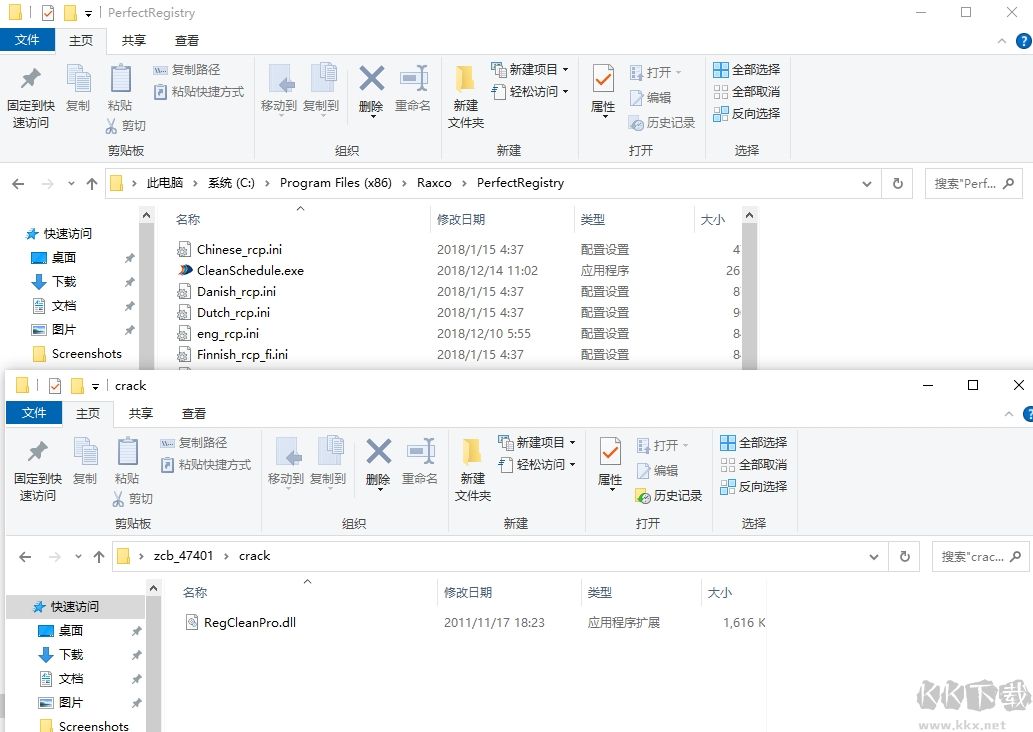The height and width of the screenshot is (732, 1033).
Task: Click Cut (剪切) in PerfectRegistry ribbon
Action: pyautogui.click(x=126, y=125)
